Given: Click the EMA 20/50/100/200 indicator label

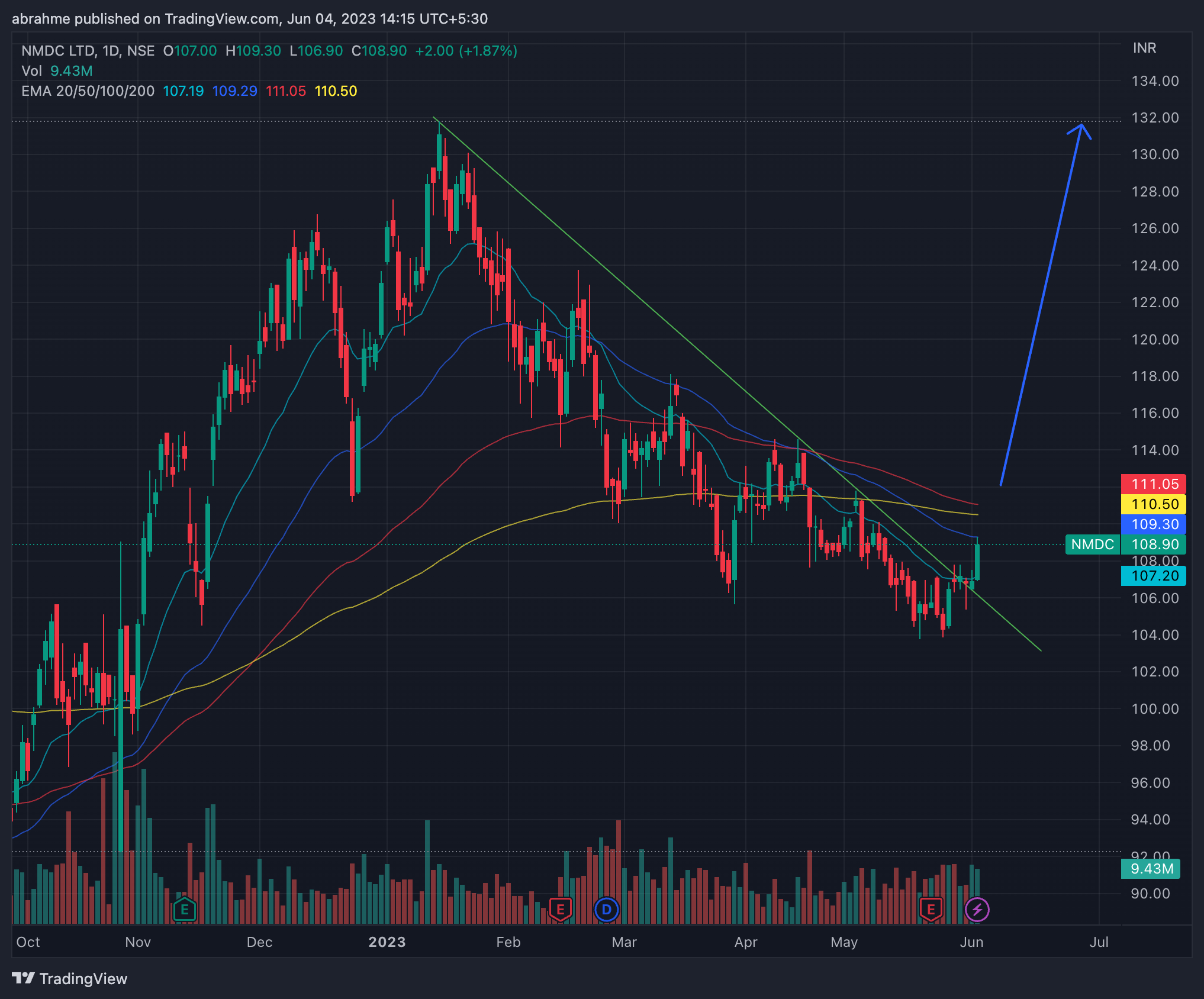Looking at the screenshot, I should click(x=88, y=91).
